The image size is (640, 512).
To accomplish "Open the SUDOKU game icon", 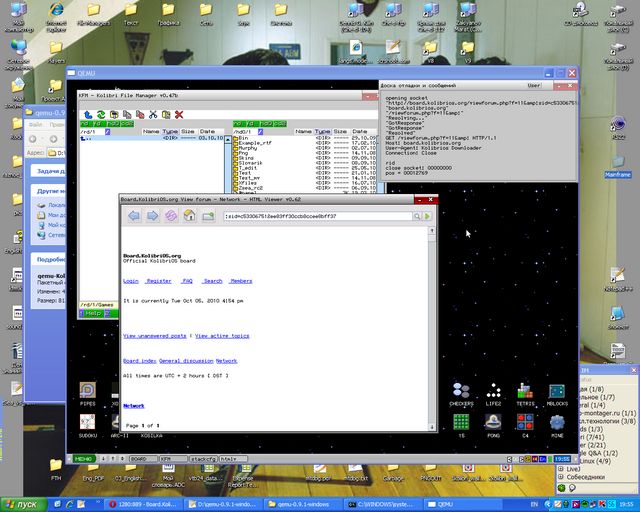I will click(x=88, y=426).
